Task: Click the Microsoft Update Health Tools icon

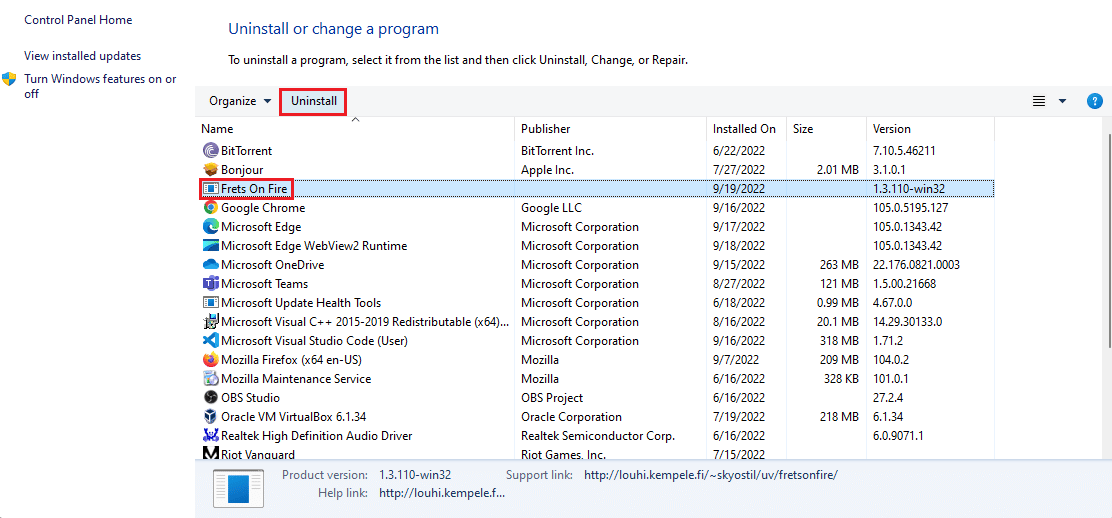Action: (x=210, y=302)
